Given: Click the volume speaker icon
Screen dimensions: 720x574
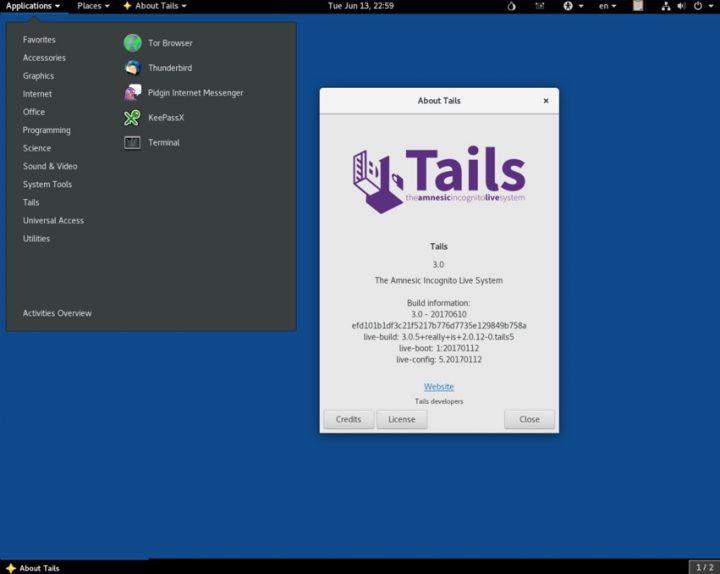Looking at the screenshot, I should tap(682, 6).
